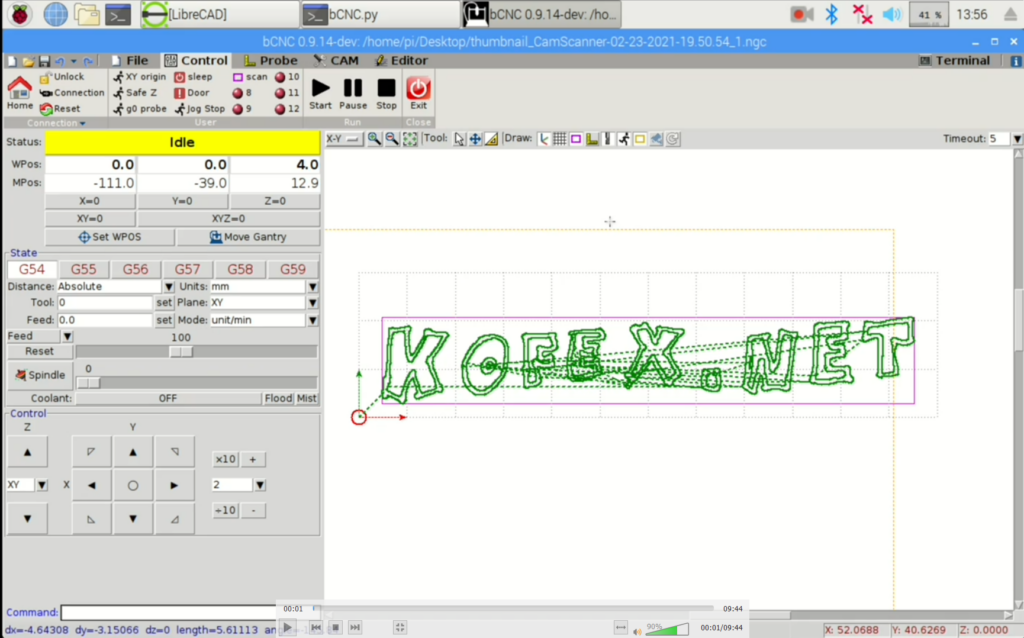1024x638 pixels.
Task: Fit drawing to view icon
Action: [x=409, y=138]
